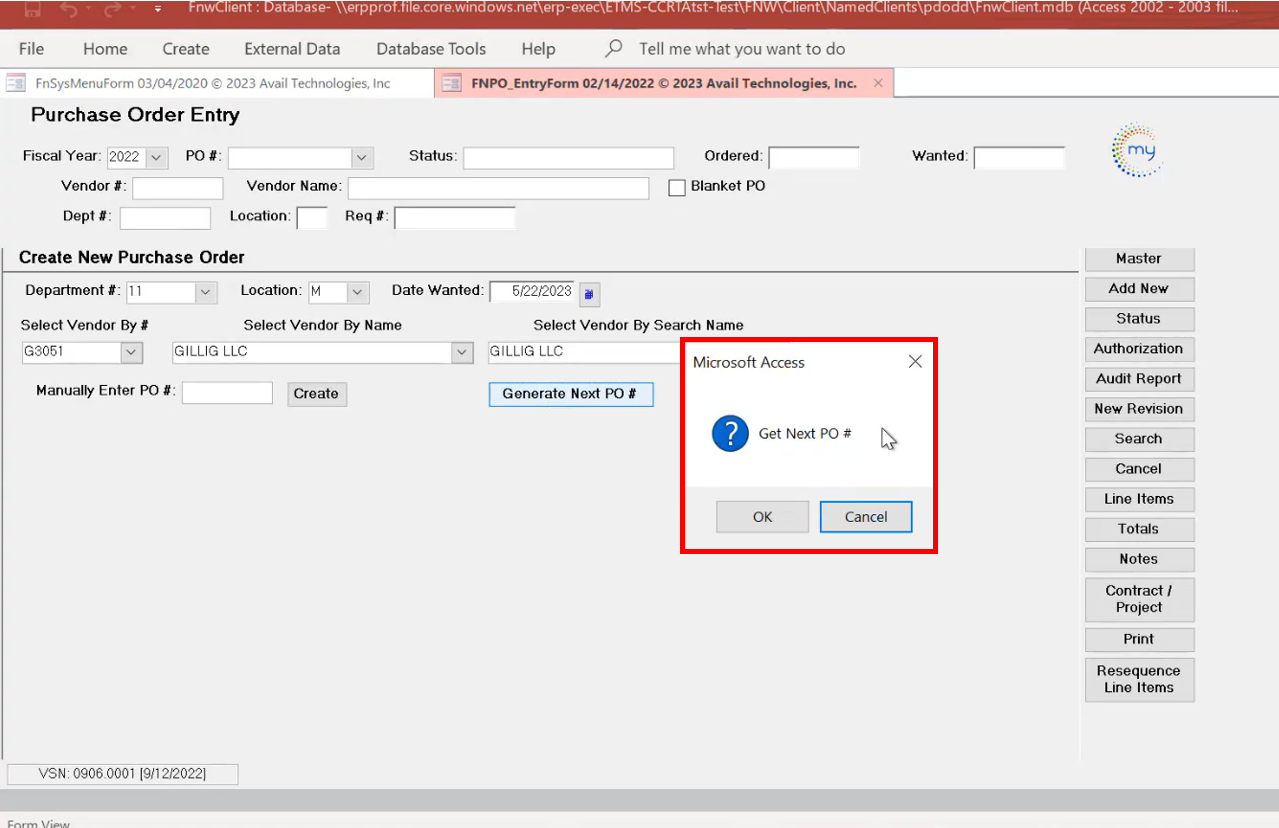Open the External Data ribbon tab
The image size is (1279, 828).
292,49
